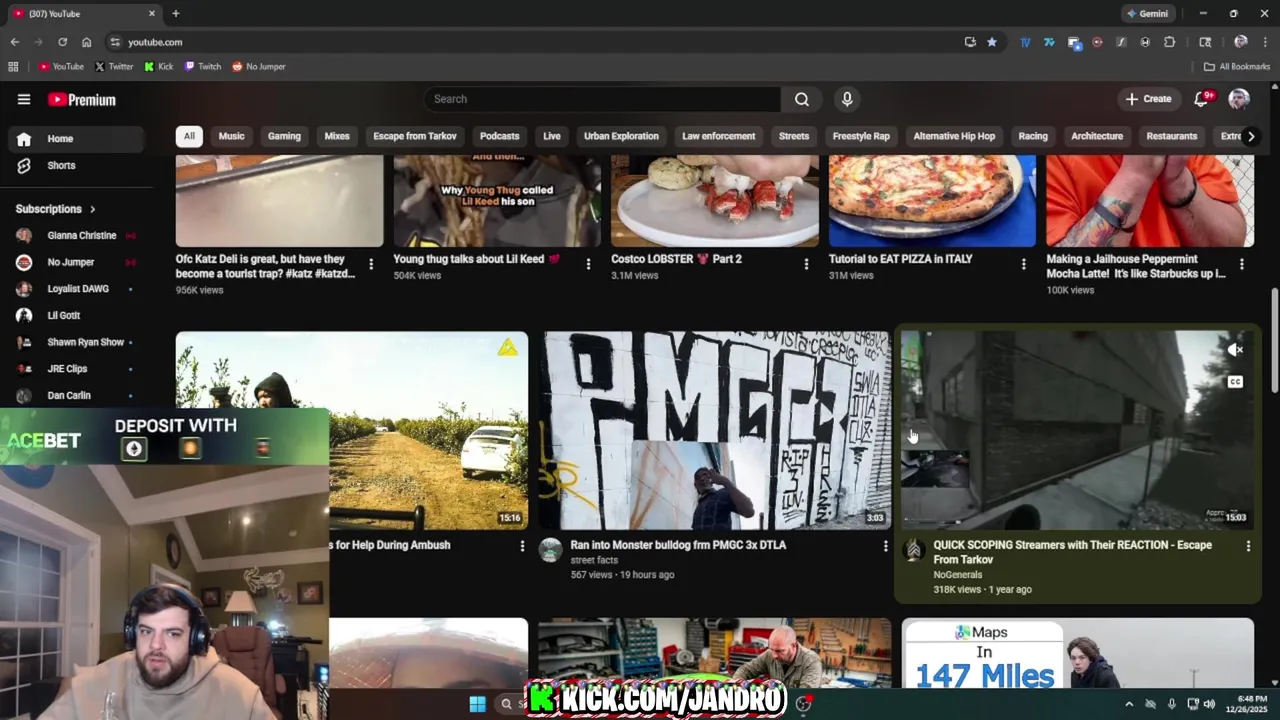Open the Maps 147 Miles video thumbnail
1280x720 pixels.
tap(1077, 653)
